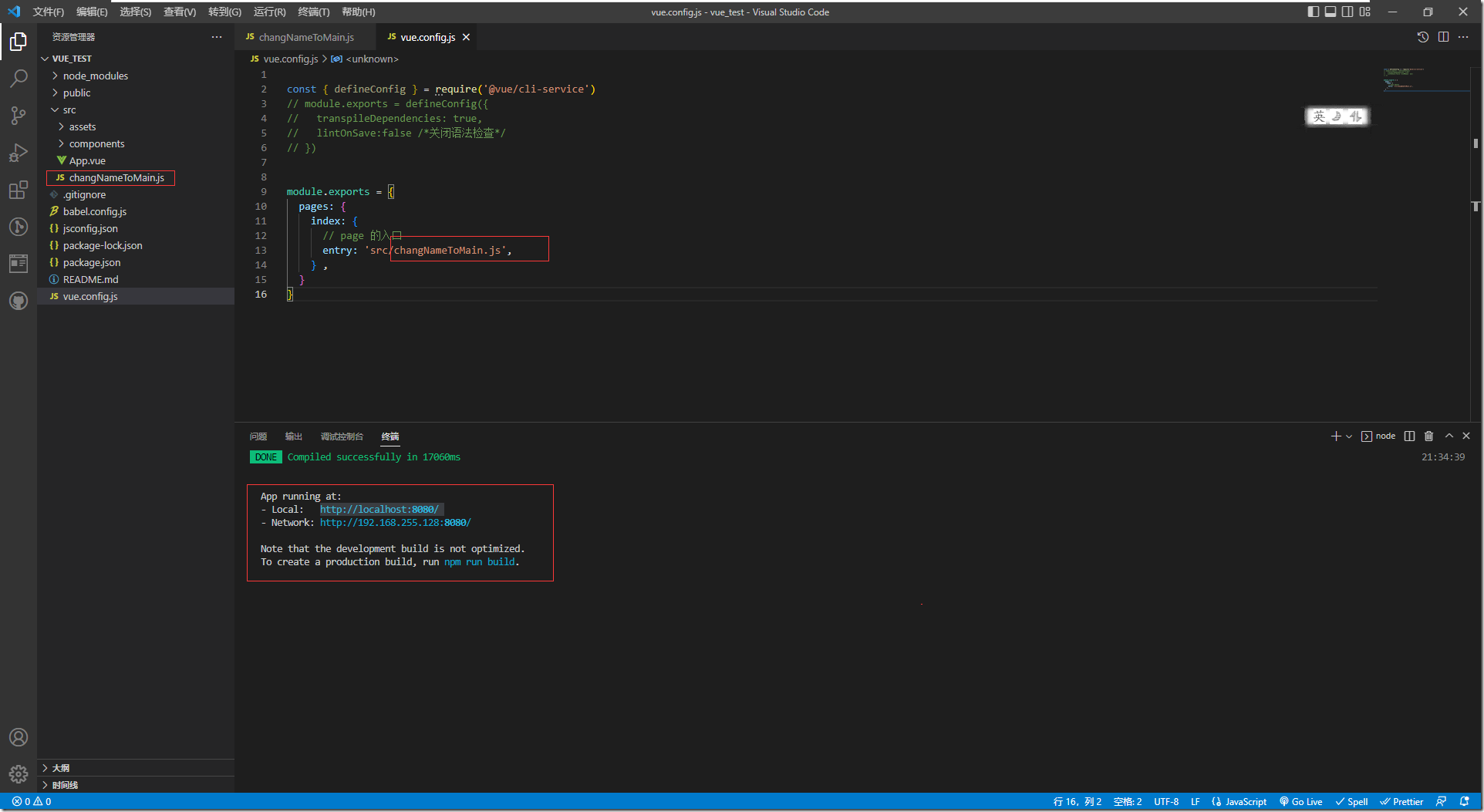The width and height of the screenshot is (1484, 812).
Task: Close the terminal panel
Action: [1466, 436]
